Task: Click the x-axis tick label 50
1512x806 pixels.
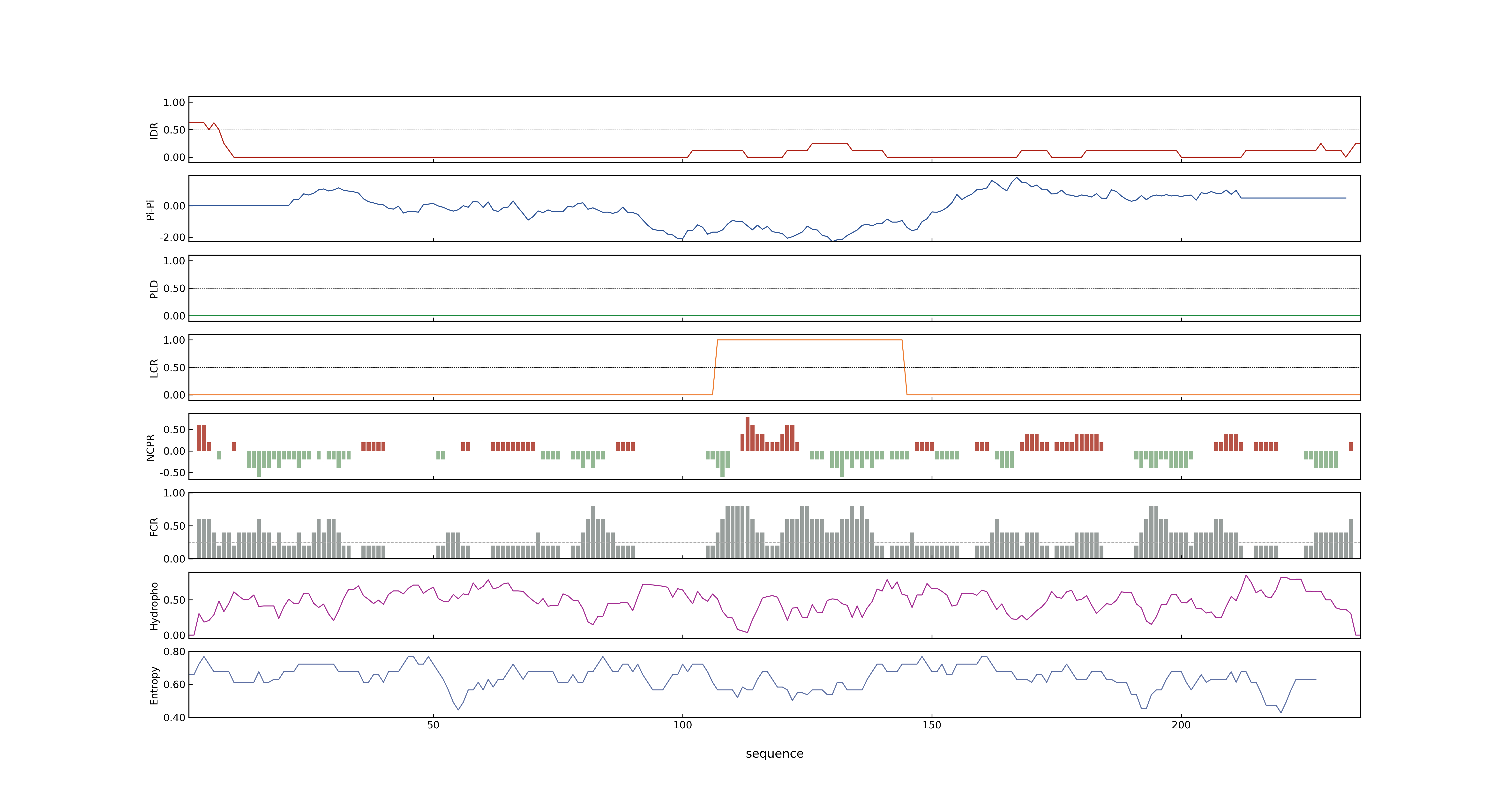Action: pyautogui.click(x=433, y=725)
